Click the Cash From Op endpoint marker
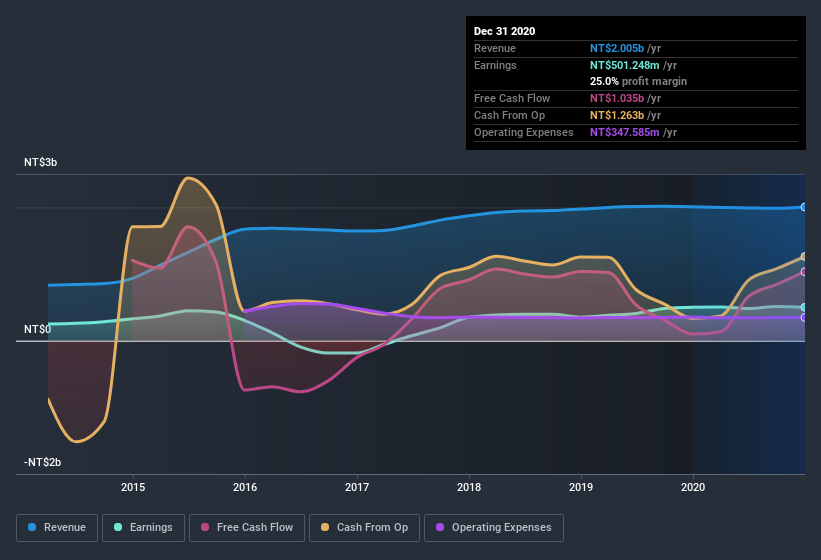 (804, 256)
